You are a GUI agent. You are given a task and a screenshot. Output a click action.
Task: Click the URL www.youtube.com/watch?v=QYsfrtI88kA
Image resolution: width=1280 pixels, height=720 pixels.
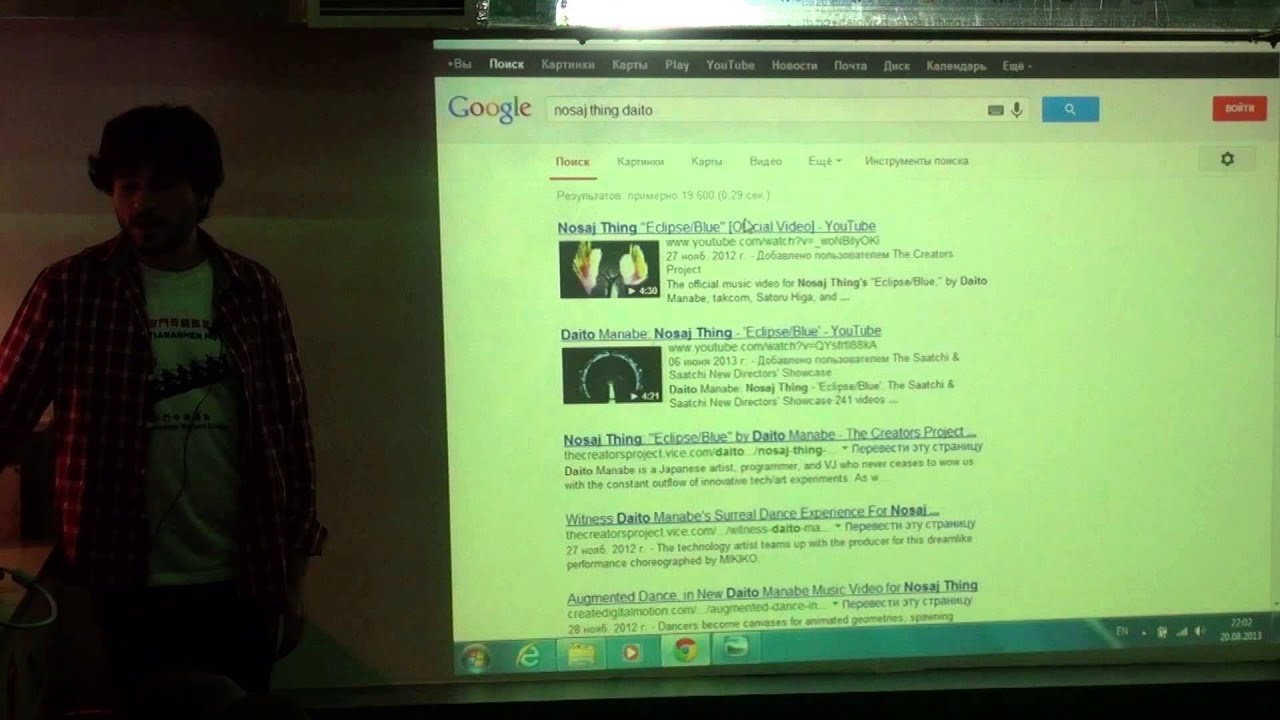(x=772, y=345)
